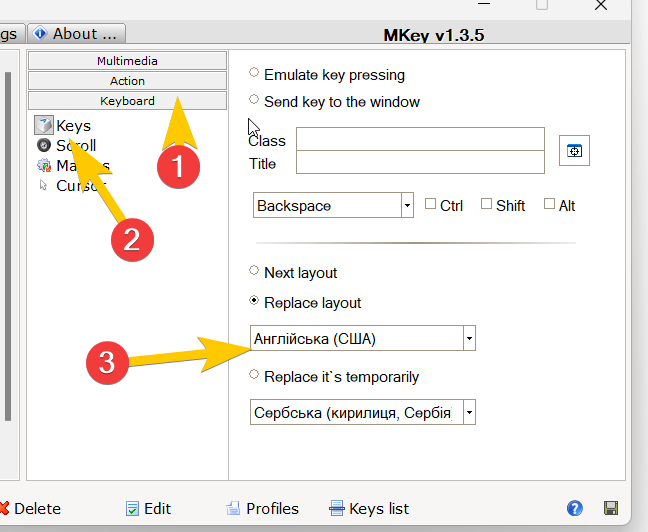The height and width of the screenshot is (532, 648).
Task: Click the save floppy disk icon
Action: (x=611, y=508)
